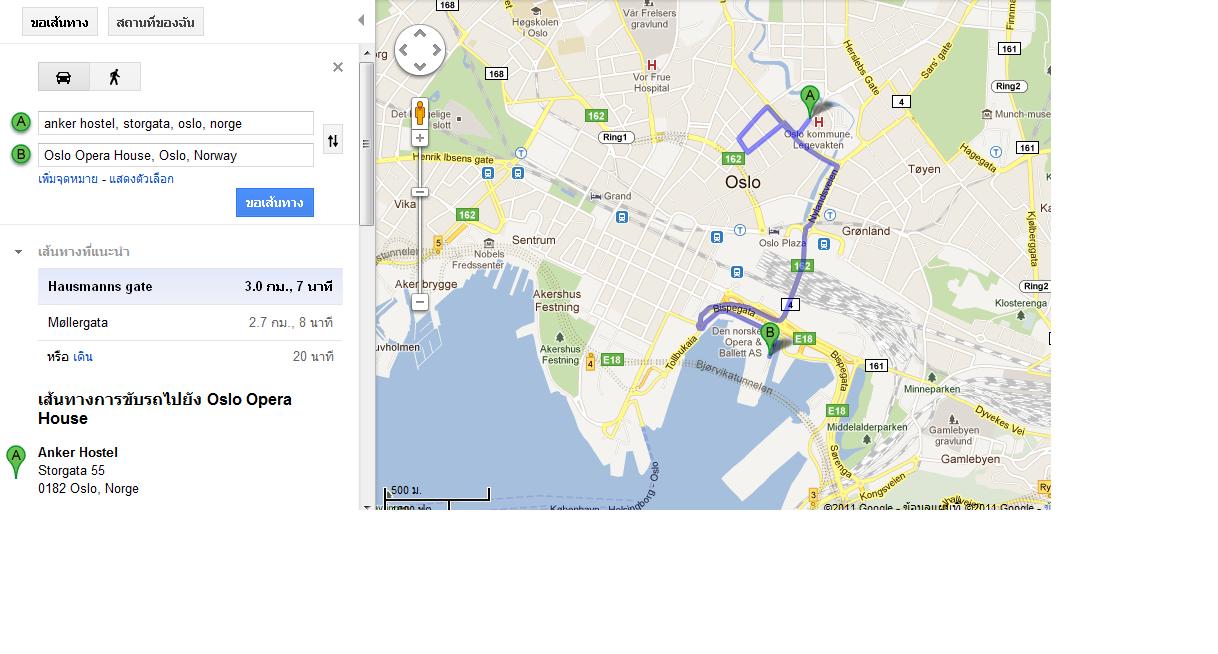Click the blue ขอเส้นทาง button
1218x654 pixels.
point(275,202)
